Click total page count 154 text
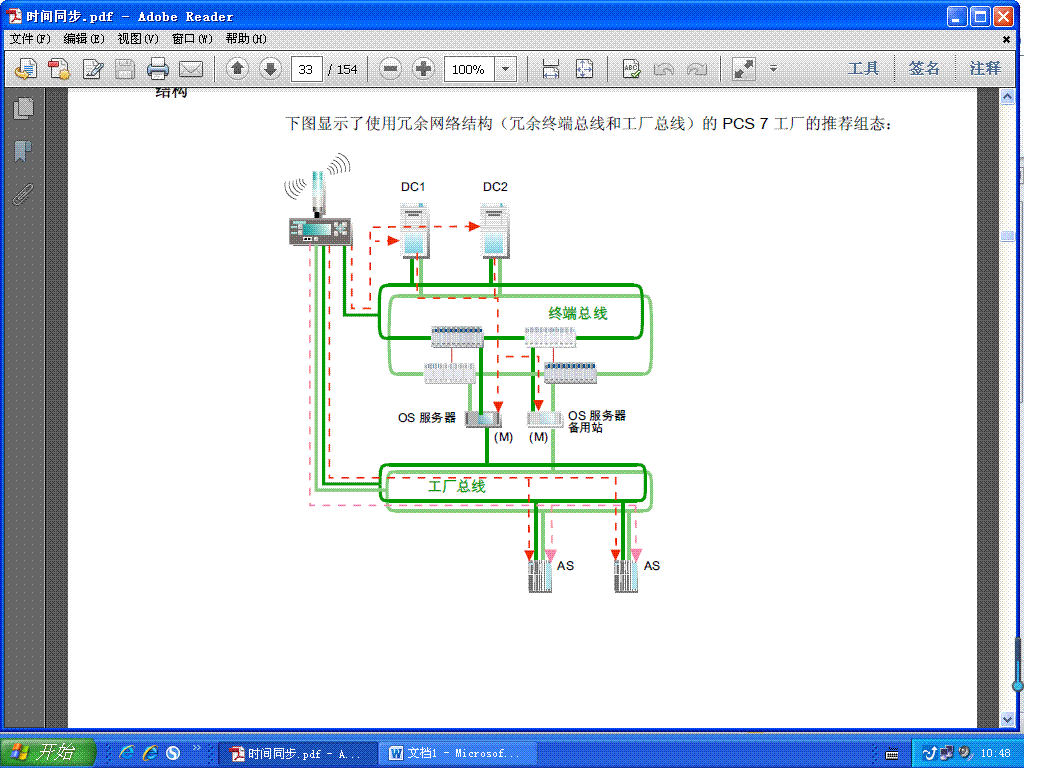The image size is (1045, 784). [347, 69]
